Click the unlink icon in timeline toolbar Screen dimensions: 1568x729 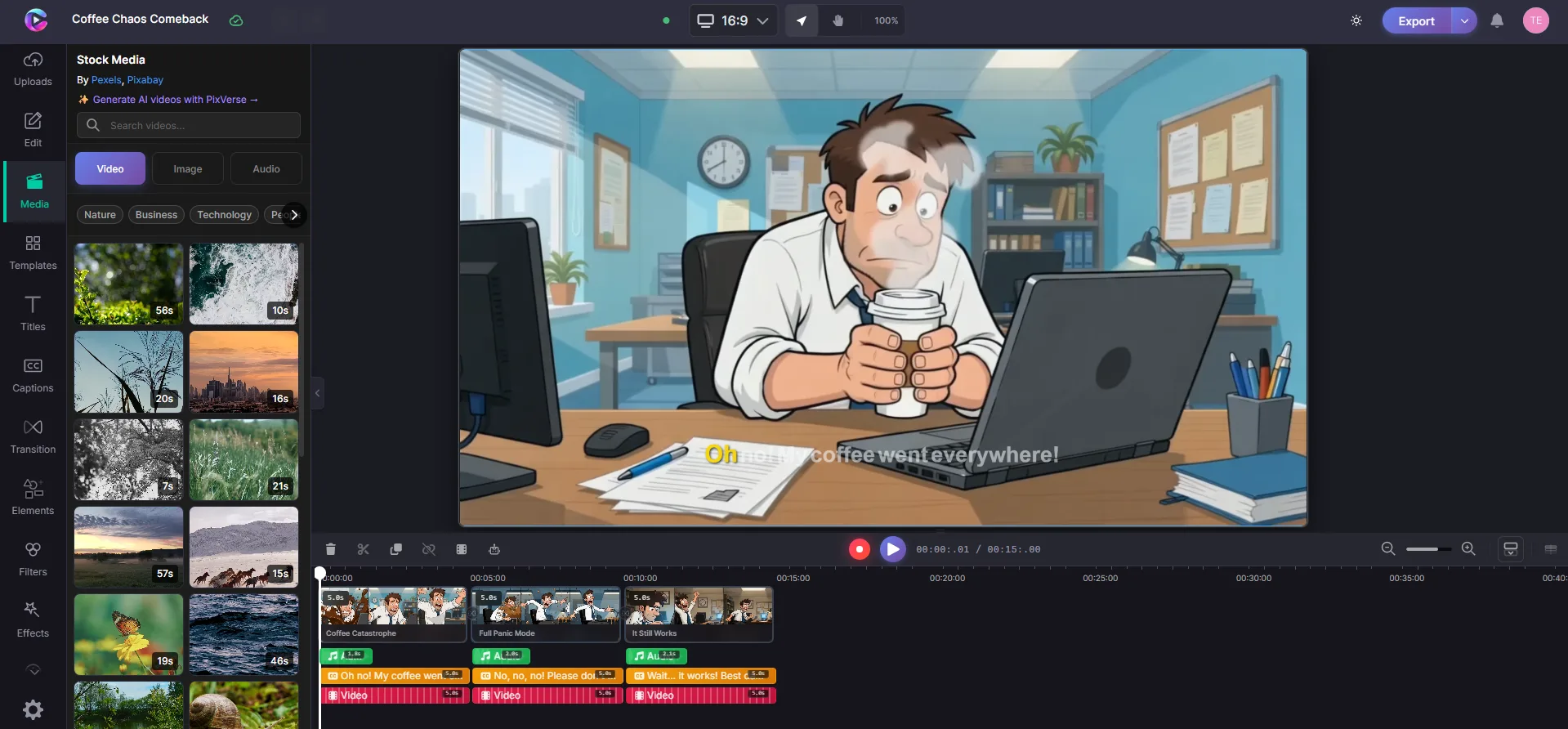(x=429, y=549)
